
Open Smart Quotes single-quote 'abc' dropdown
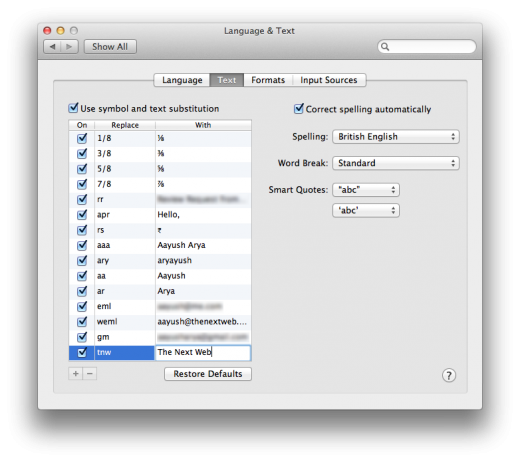coord(366,211)
